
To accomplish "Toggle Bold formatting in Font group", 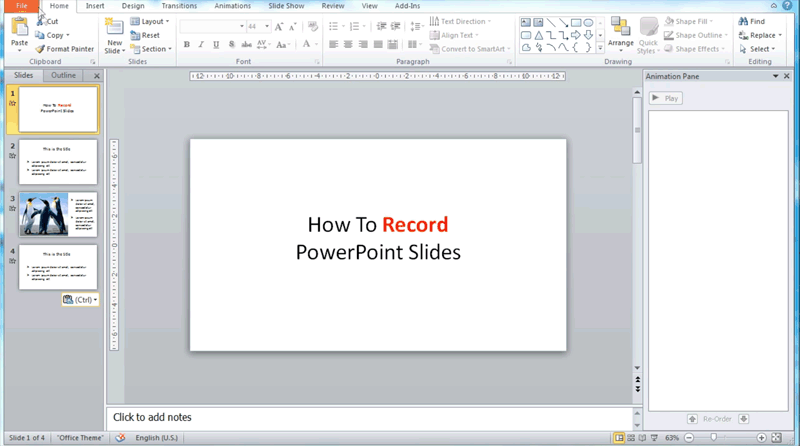I will 187,45.
